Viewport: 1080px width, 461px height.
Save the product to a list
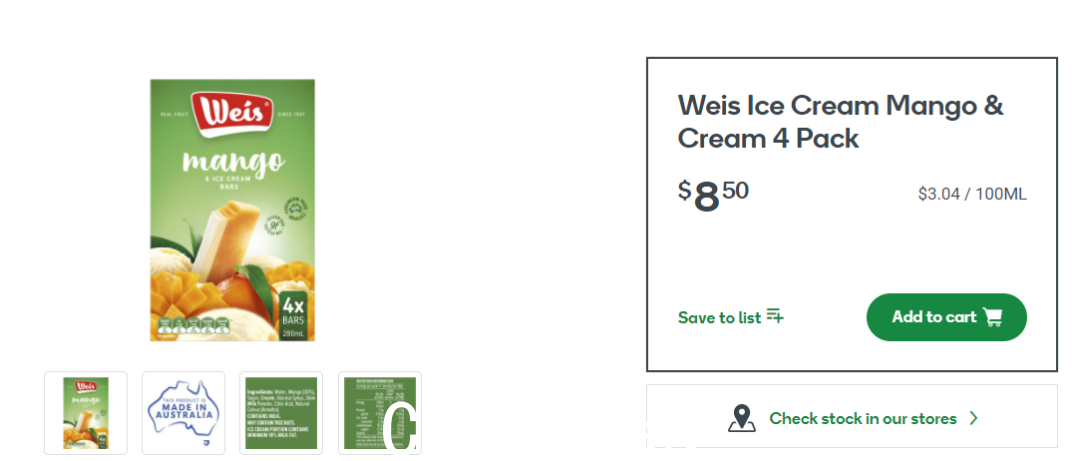[x=731, y=317]
